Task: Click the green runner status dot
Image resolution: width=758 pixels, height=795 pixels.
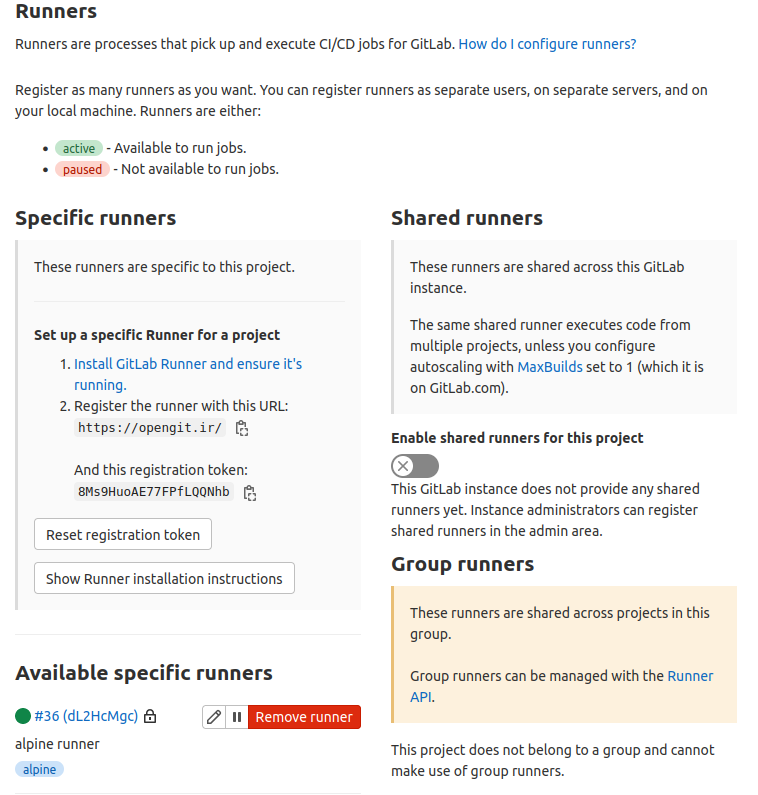Action: pos(23,716)
